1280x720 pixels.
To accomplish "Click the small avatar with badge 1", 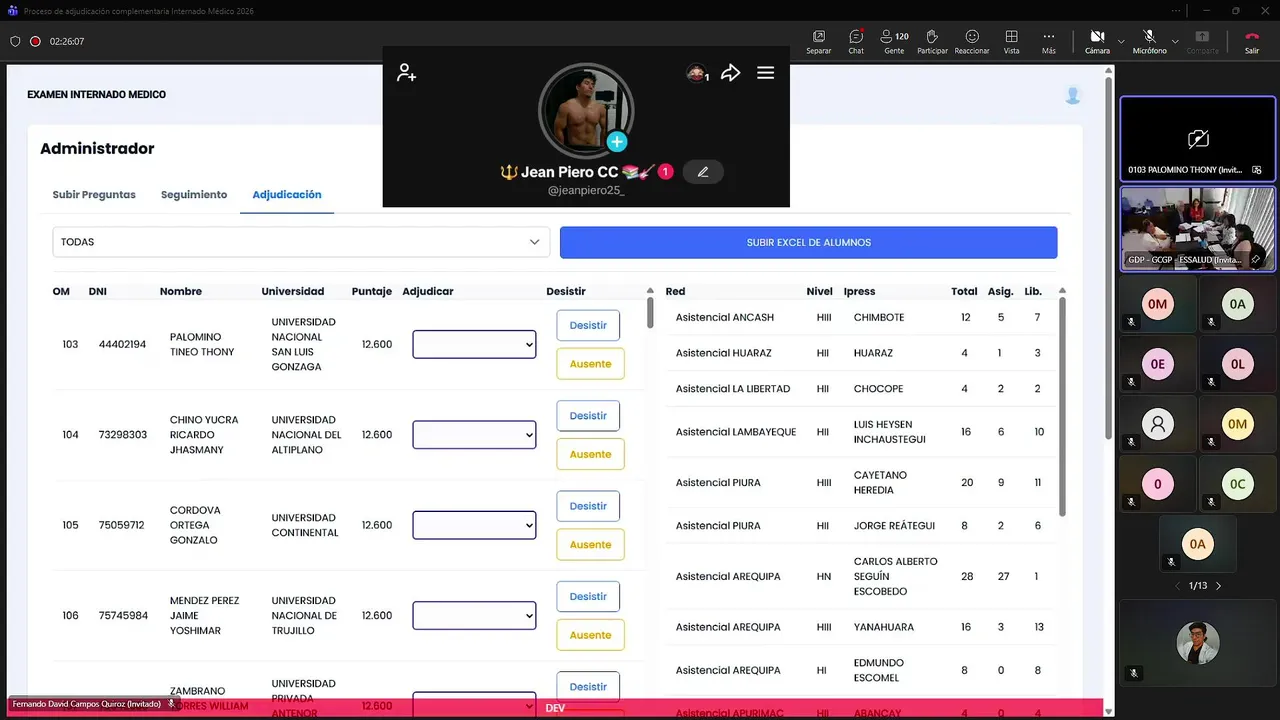I will point(697,73).
